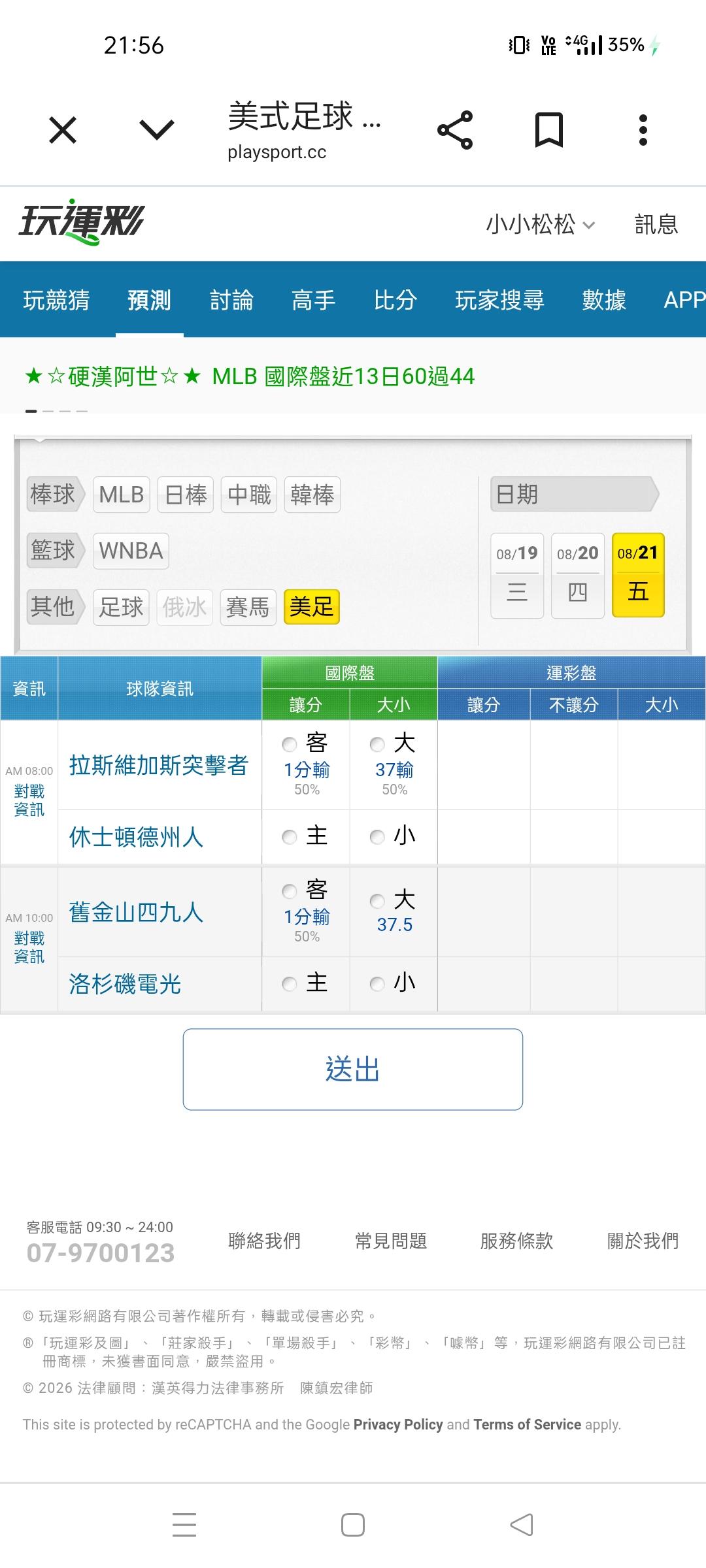Open the Android recent apps icon
This screenshot has width=706, height=1568.
(184, 1525)
